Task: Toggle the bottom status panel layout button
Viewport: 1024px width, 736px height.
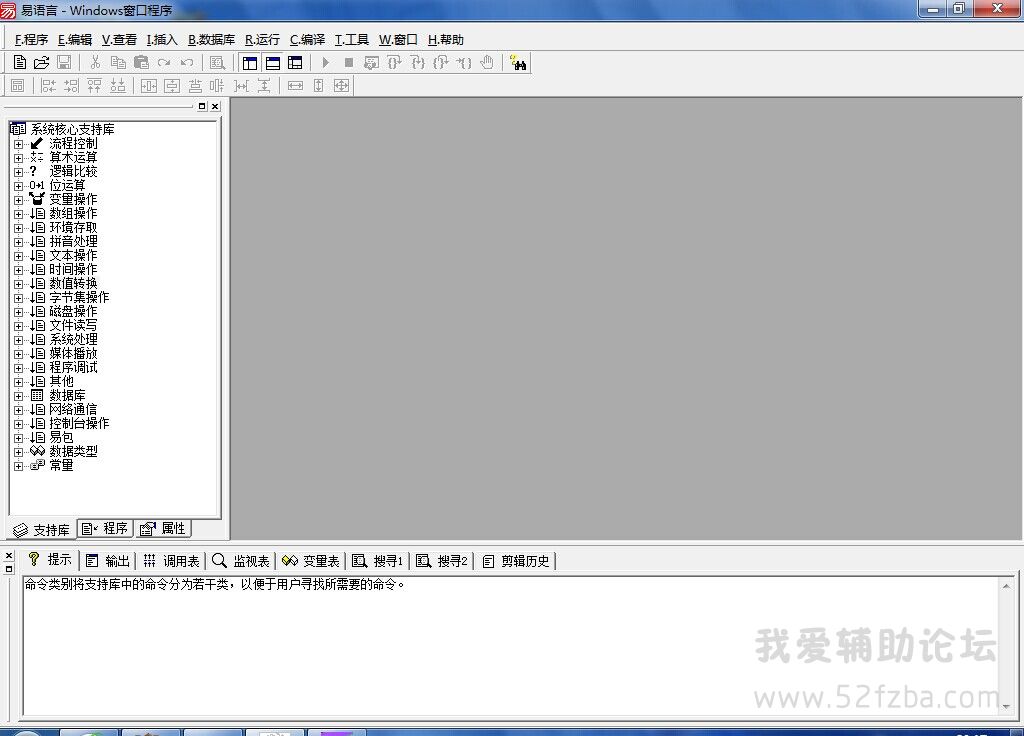Action: tap(273, 63)
